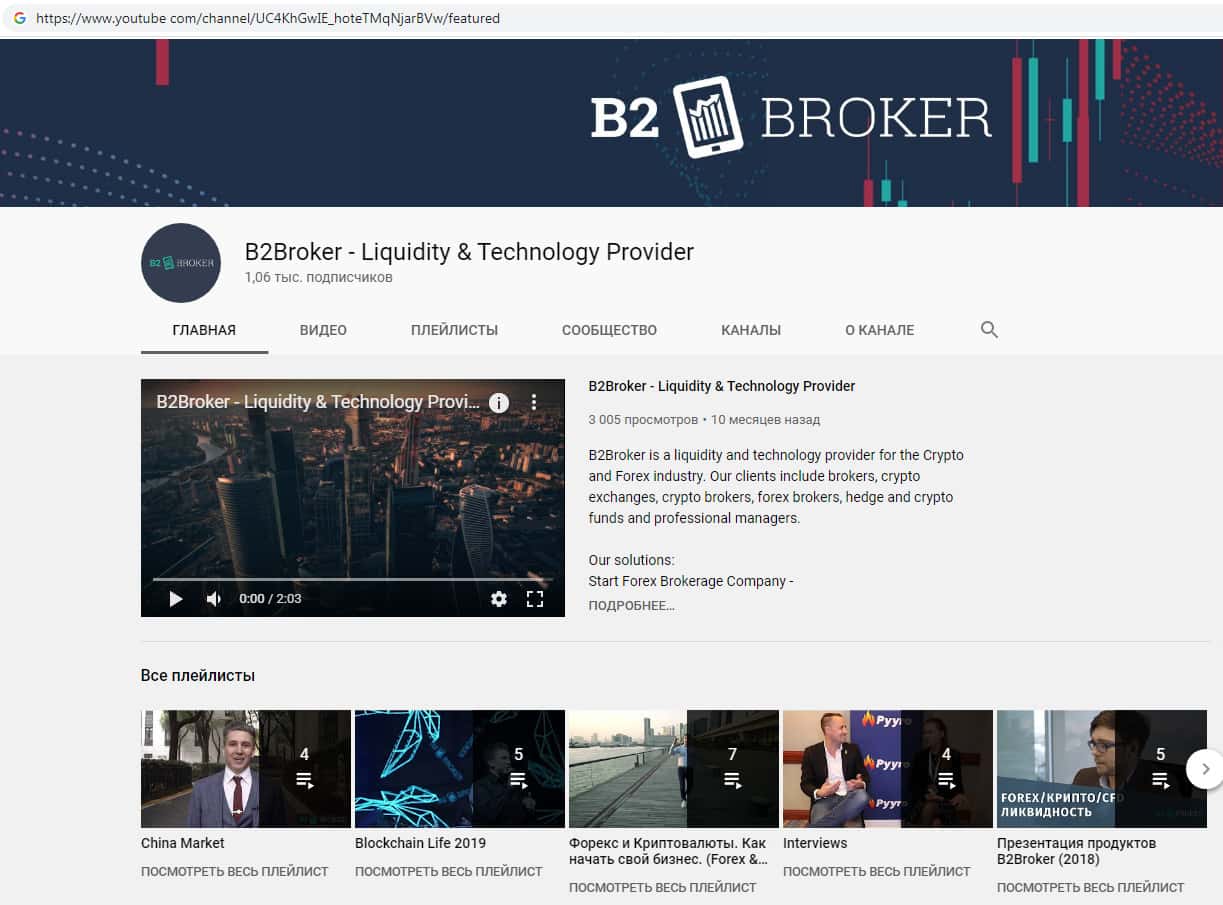Image resolution: width=1223 pixels, height=905 pixels.
Task: Open video settings gear icon
Action: coord(499,599)
